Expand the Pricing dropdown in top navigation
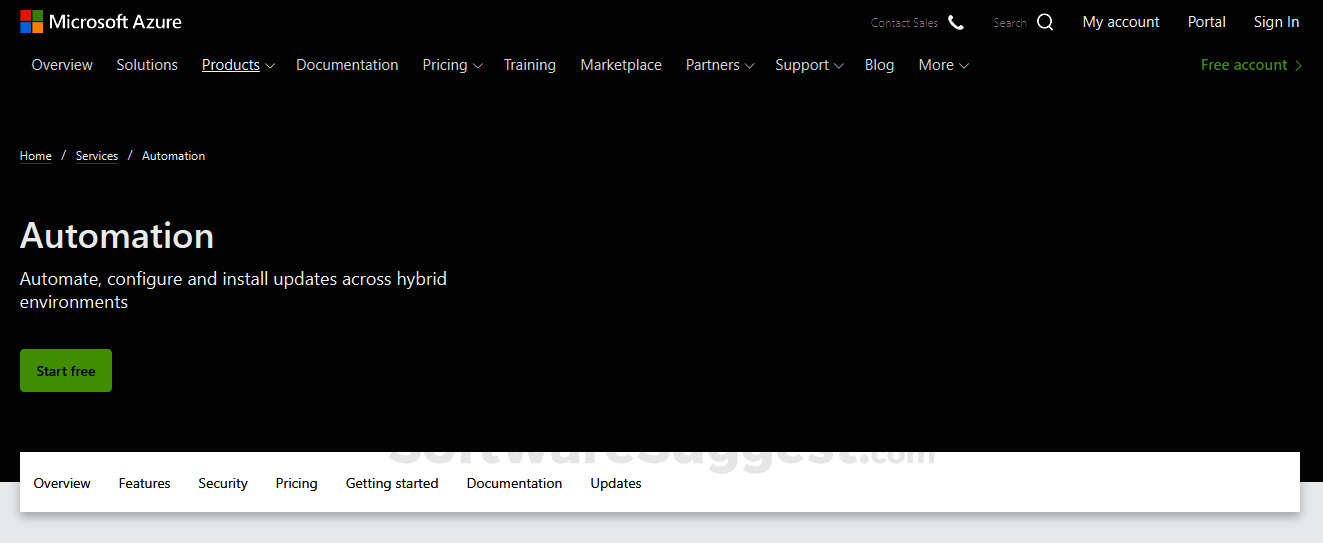1323x543 pixels. pyautogui.click(x=452, y=65)
